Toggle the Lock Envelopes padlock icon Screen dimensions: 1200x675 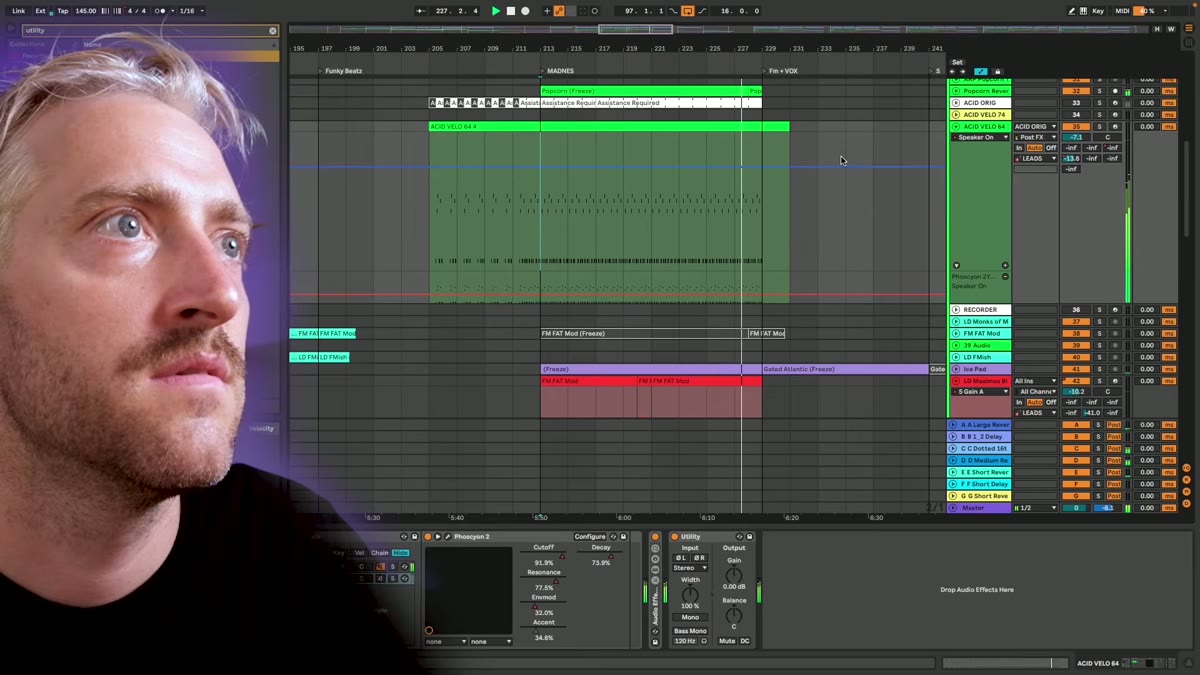click(997, 72)
